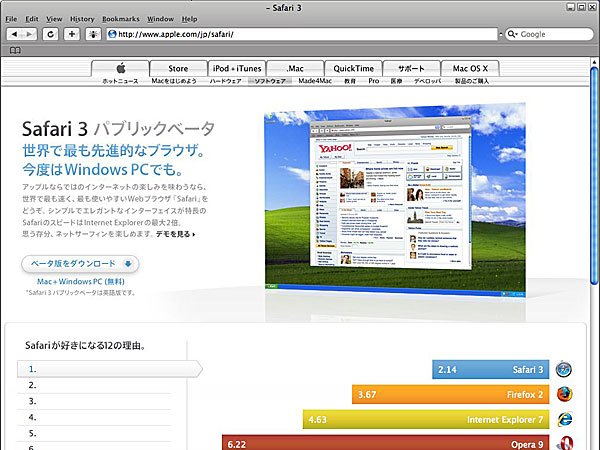
Task: Click the Opera icon beside the chart
Action: 565,443
